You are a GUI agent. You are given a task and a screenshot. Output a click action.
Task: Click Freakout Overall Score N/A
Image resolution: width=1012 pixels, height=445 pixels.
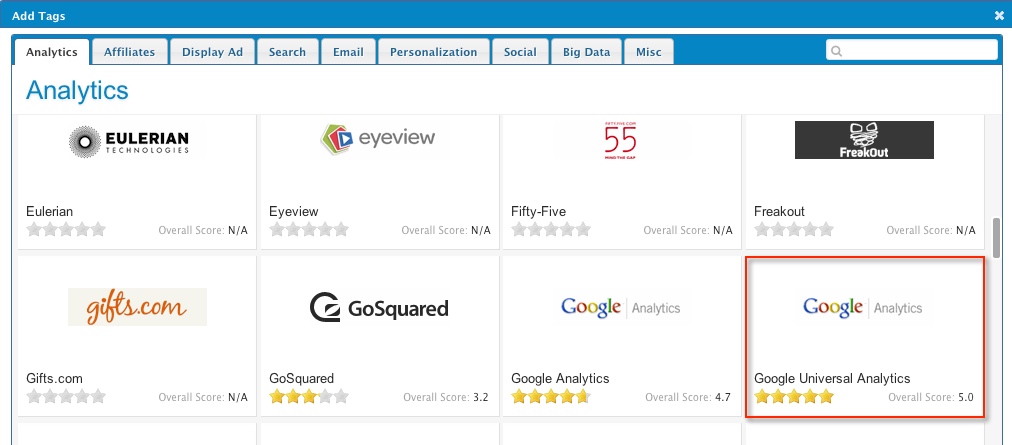(931, 230)
